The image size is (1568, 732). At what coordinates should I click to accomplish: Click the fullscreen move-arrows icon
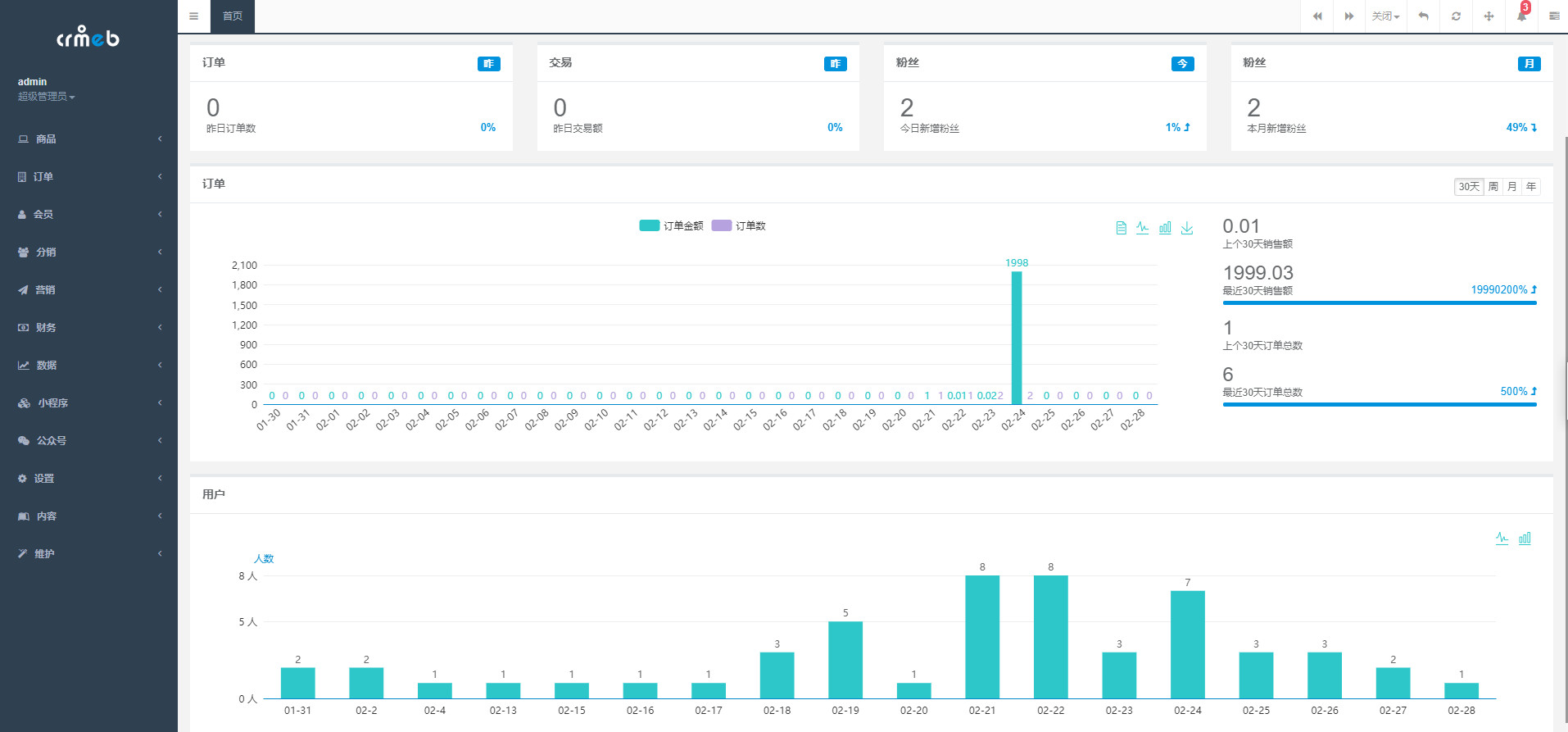pyautogui.click(x=1489, y=16)
